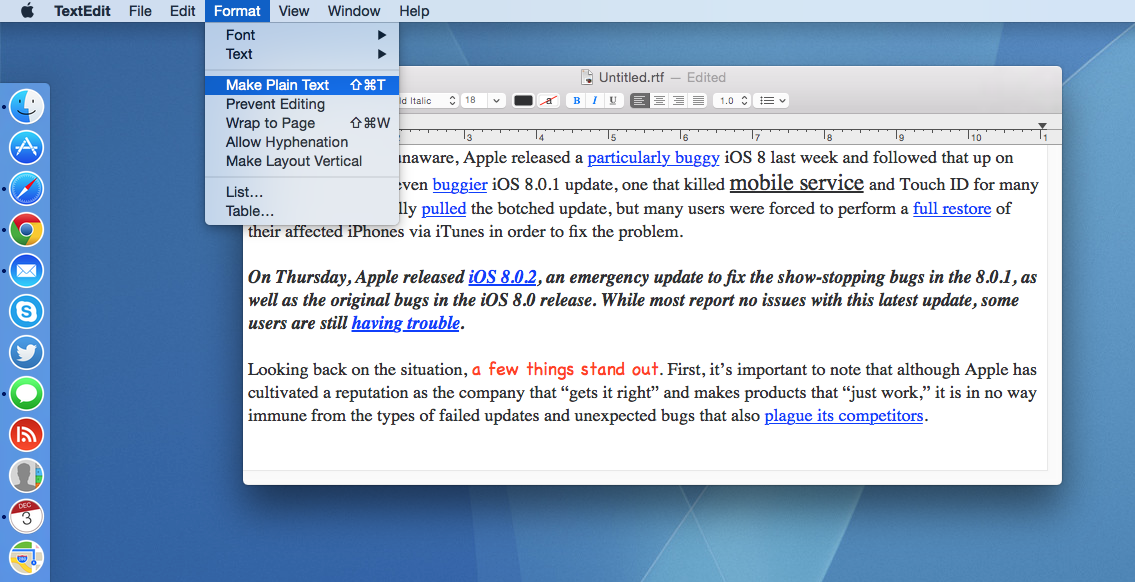1135x582 pixels.
Task: Right-align text using toolbar icon
Action: (x=678, y=100)
